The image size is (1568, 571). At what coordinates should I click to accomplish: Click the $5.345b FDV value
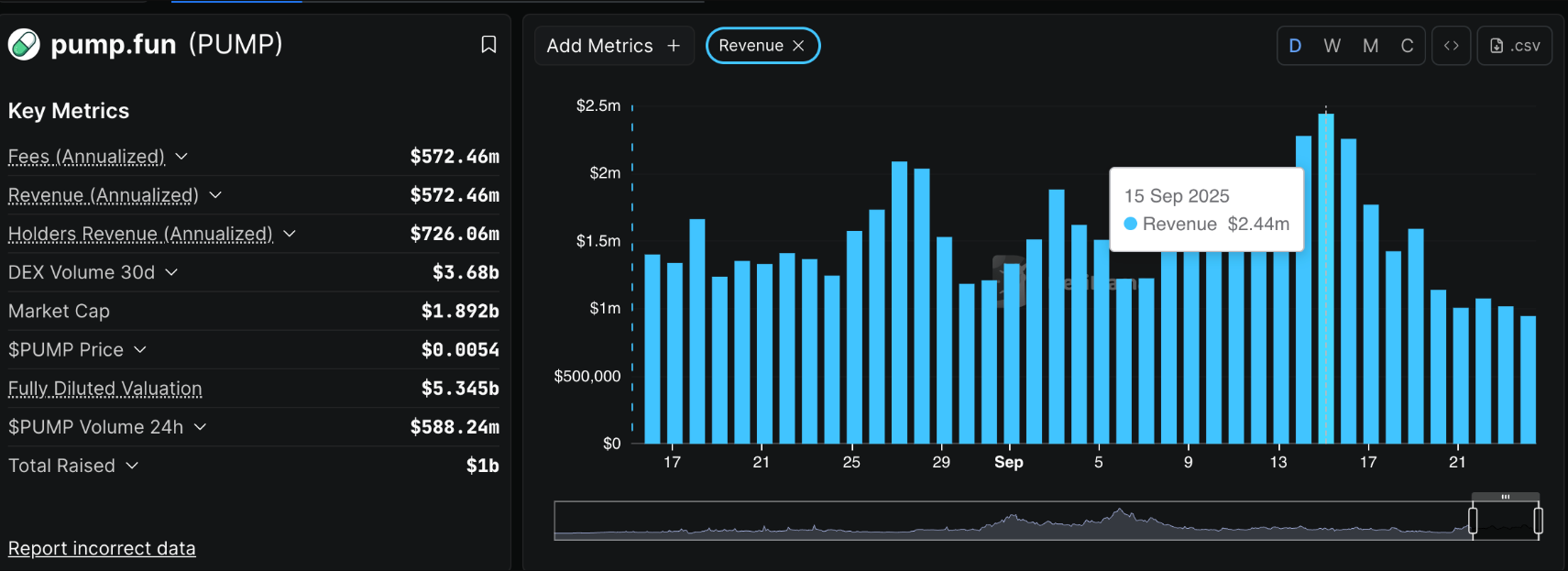[x=460, y=389]
